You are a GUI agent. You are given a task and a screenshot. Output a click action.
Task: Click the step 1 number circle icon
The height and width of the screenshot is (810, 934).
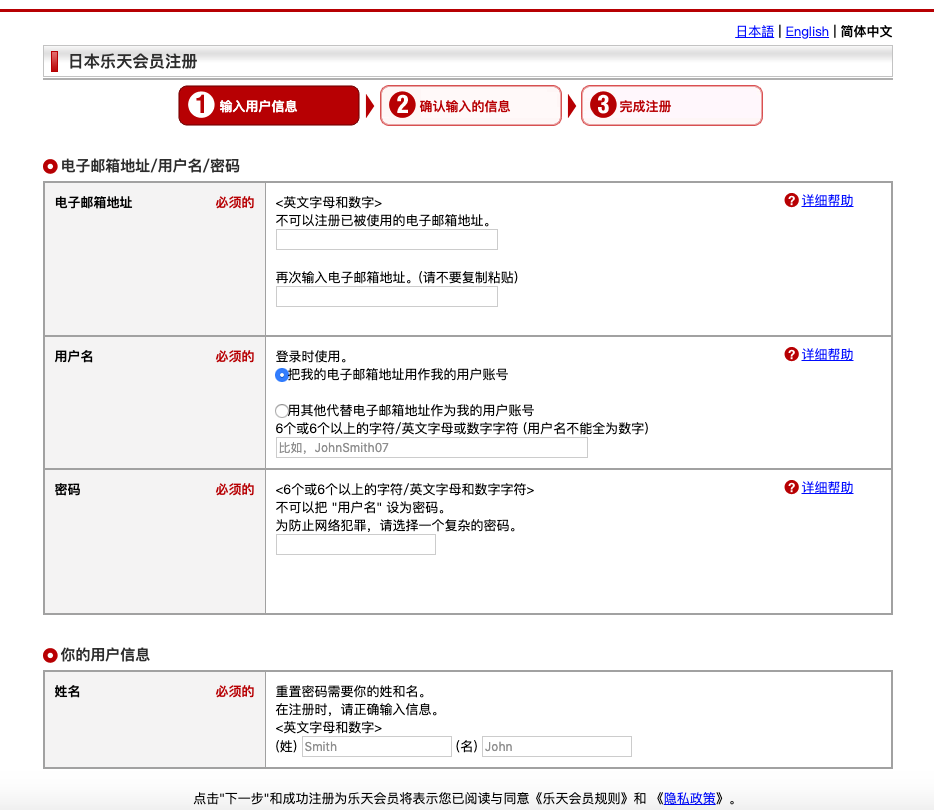click(x=201, y=105)
